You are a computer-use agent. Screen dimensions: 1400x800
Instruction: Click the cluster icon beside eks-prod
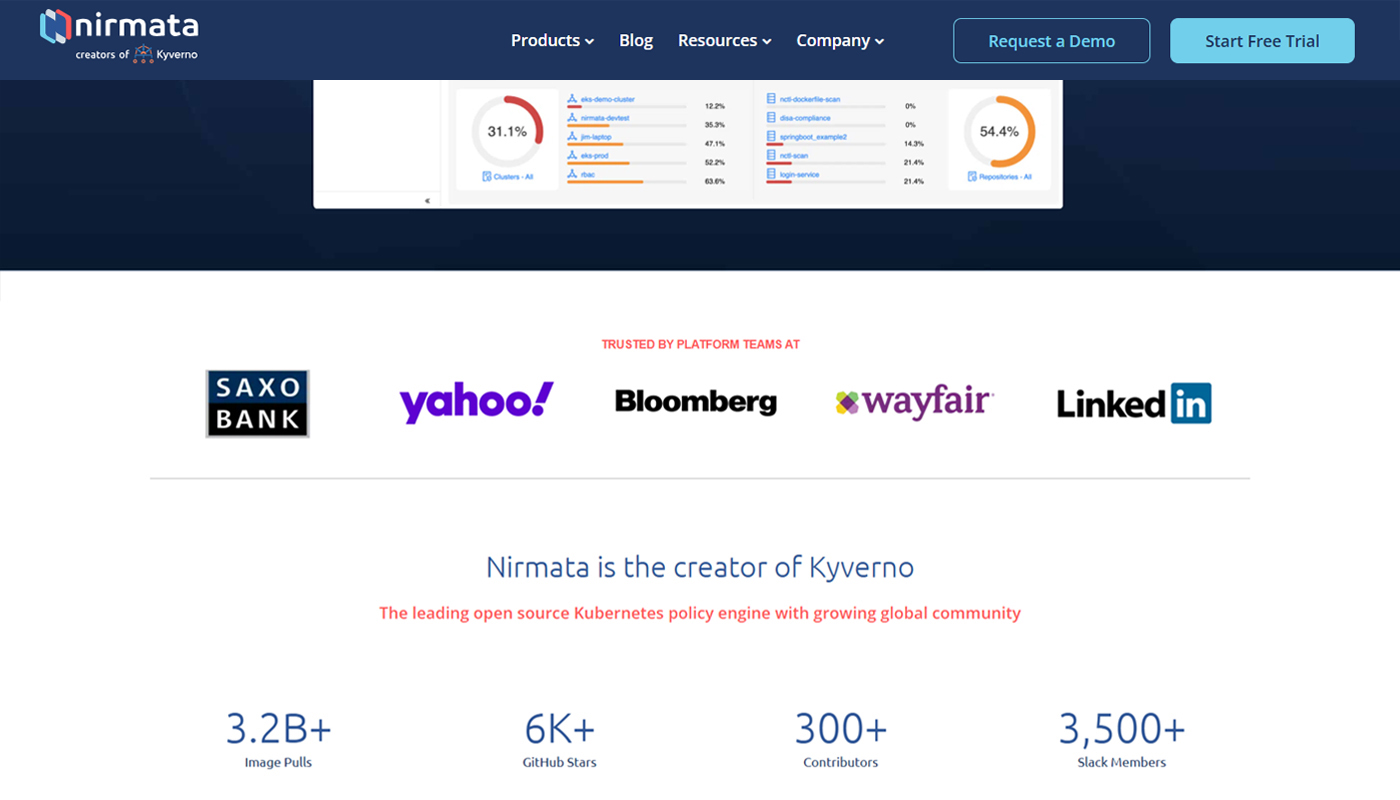(573, 155)
